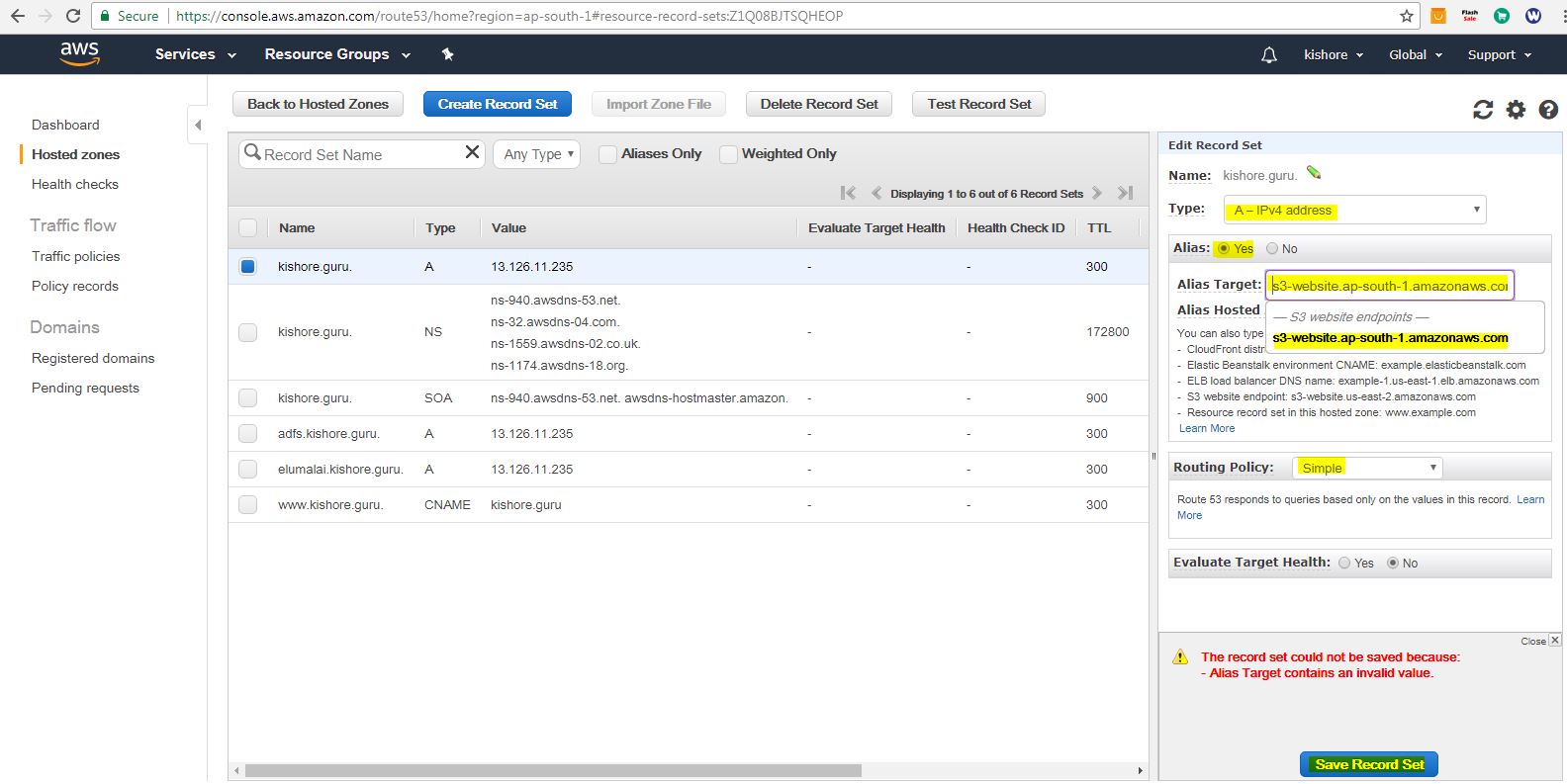The width and height of the screenshot is (1567, 784).
Task: Click the refresh icon above the edit panel
Action: (x=1482, y=110)
